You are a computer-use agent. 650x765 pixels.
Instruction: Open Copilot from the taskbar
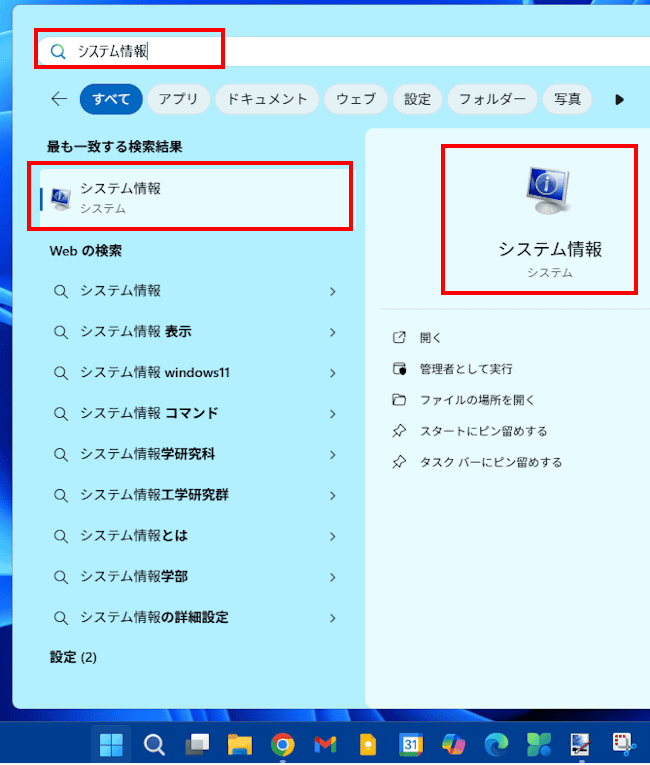tap(453, 745)
